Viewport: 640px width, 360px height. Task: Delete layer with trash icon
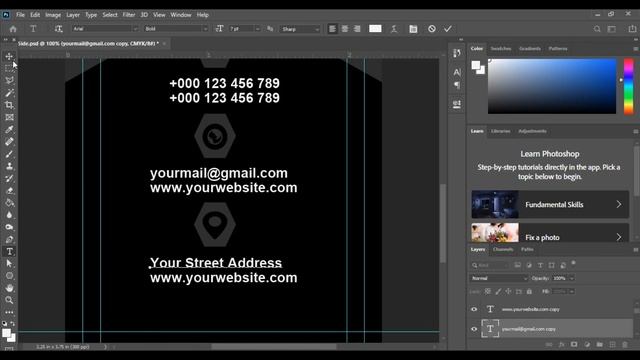pyautogui.click(x=625, y=344)
